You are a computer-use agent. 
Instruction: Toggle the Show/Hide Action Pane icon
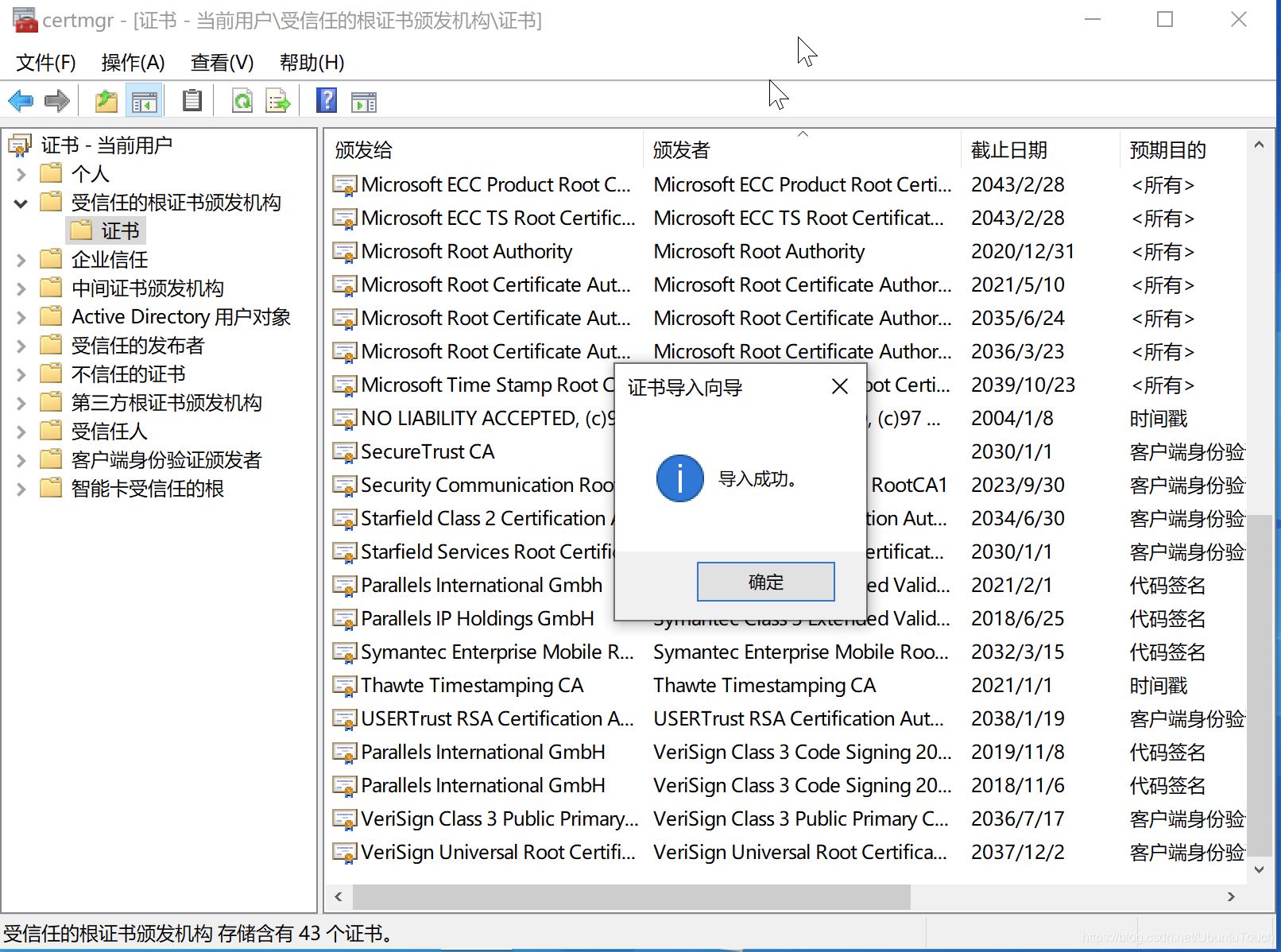coord(364,101)
